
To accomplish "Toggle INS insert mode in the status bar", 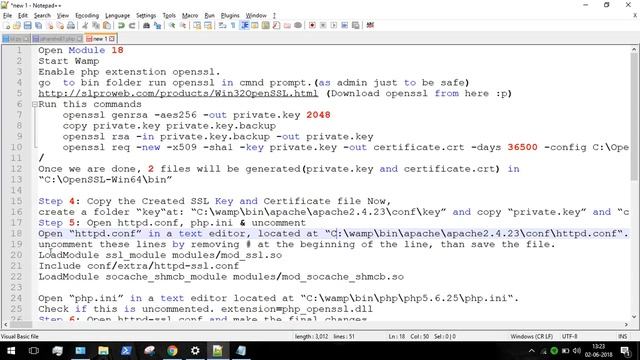I will click(x=622, y=337).
